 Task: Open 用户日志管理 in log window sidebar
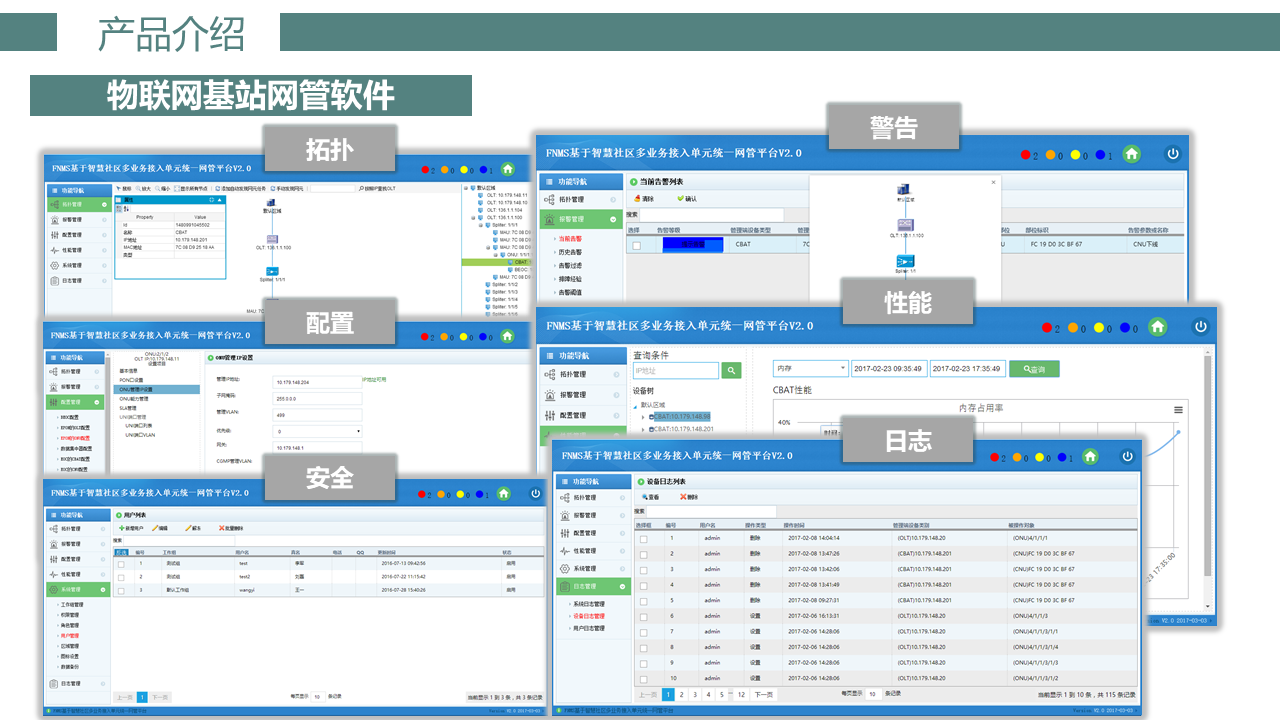pyautogui.click(x=588, y=628)
